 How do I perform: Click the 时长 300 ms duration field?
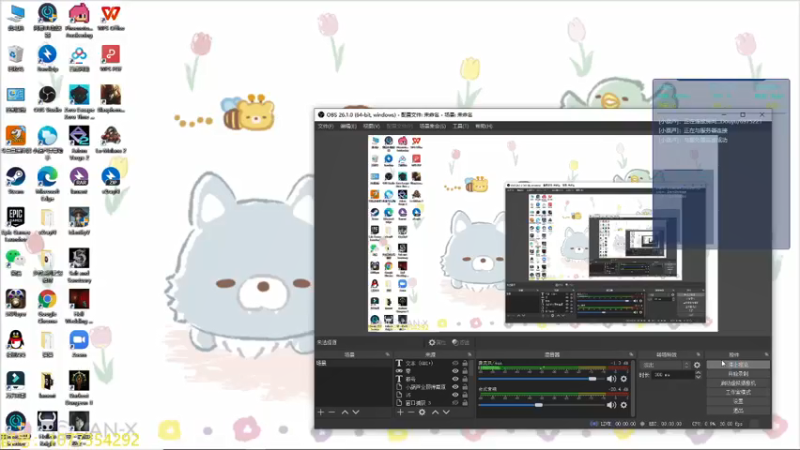[673, 375]
